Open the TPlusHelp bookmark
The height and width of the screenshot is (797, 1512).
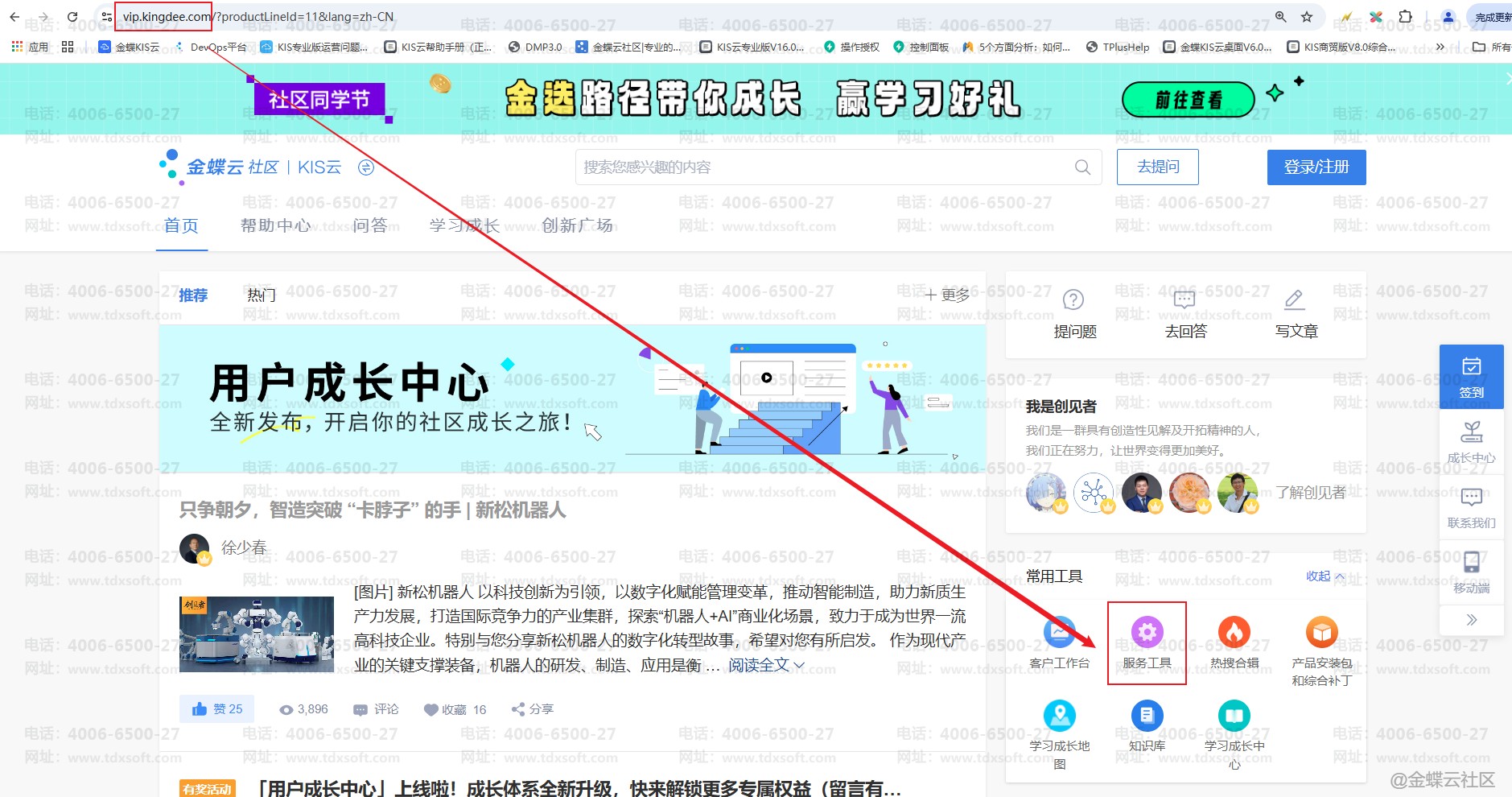pos(1118,47)
